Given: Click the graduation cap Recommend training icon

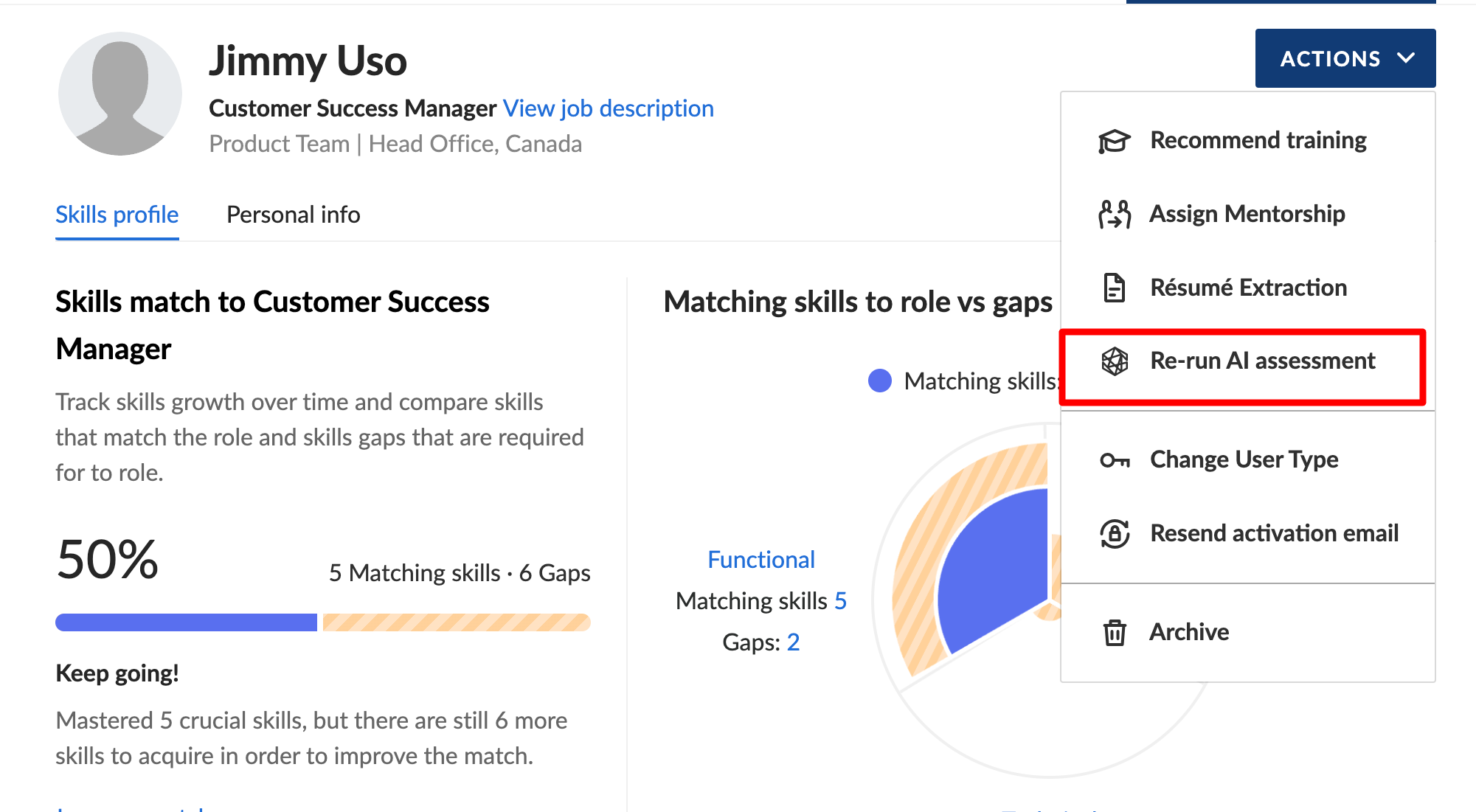Looking at the screenshot, I should click(x=1114, y=140).
